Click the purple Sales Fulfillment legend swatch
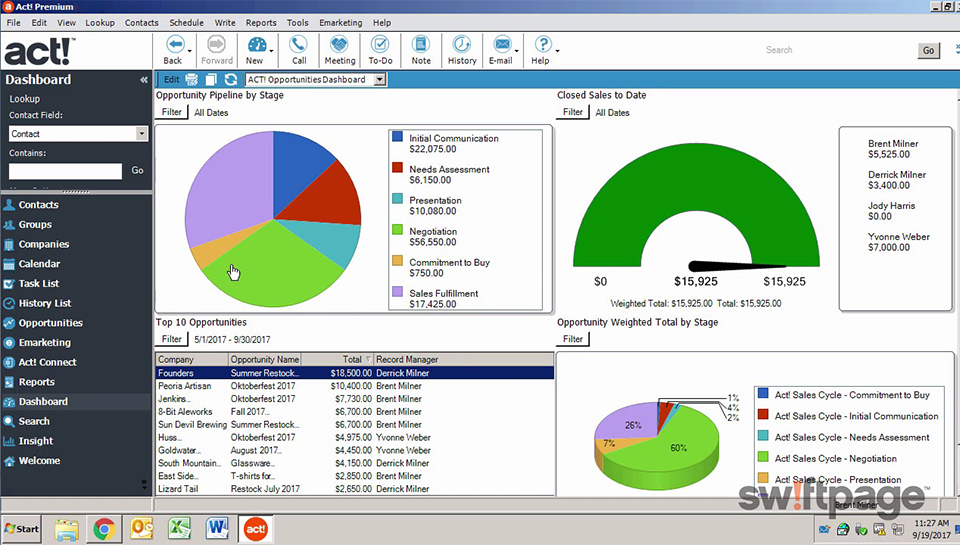960x545 pixels. tap(397, 291)
